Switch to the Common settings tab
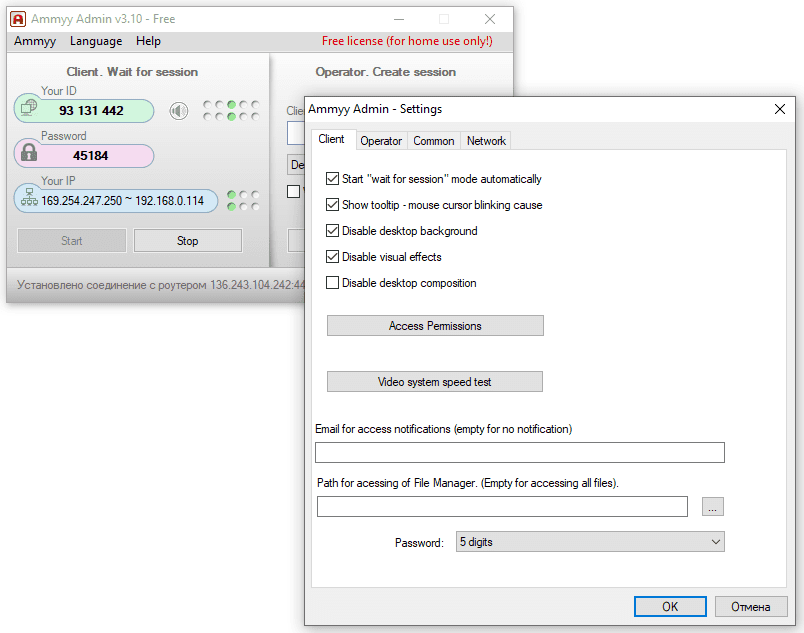The width and height of the screenshot is (804, 633). click(434, 141)
